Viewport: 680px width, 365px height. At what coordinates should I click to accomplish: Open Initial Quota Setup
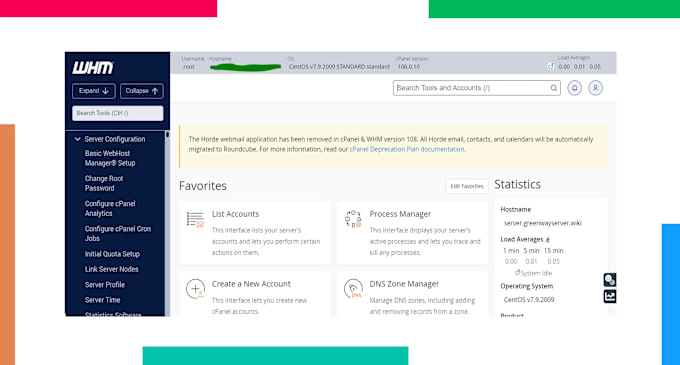112,254
